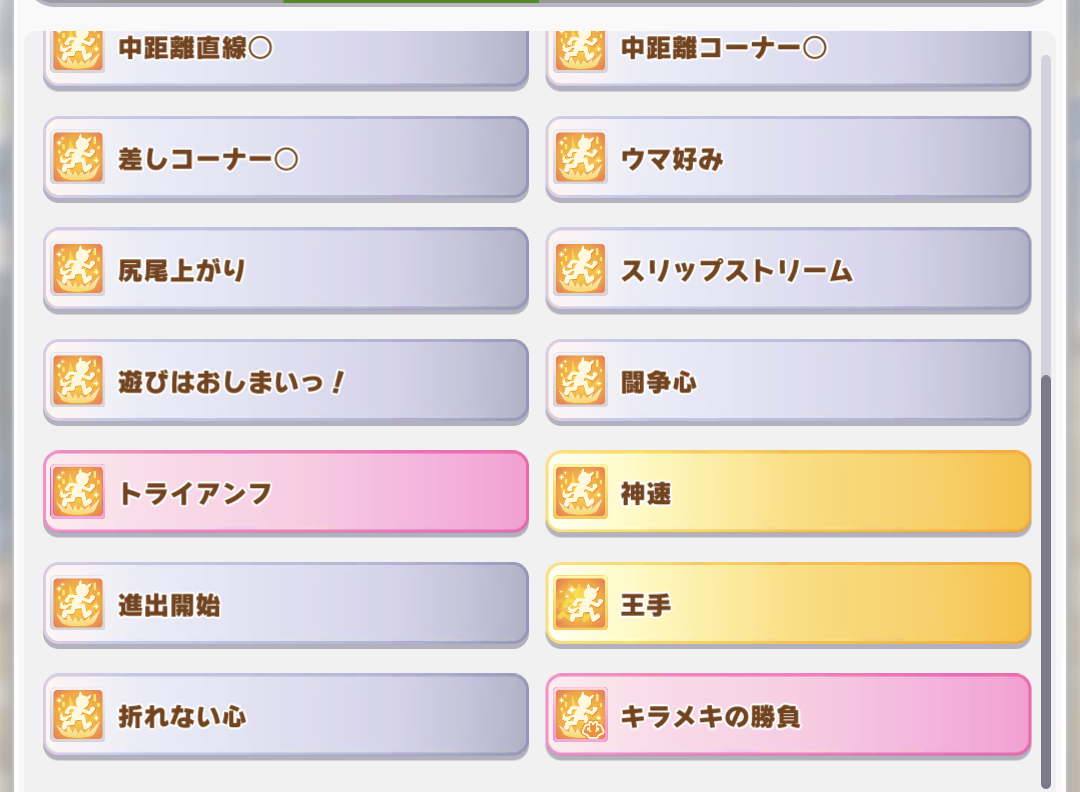Viewport: 1080px width, 792px height.
Task: Click the skill icon next to ウマ好み
Action: (x=581, y=158)
